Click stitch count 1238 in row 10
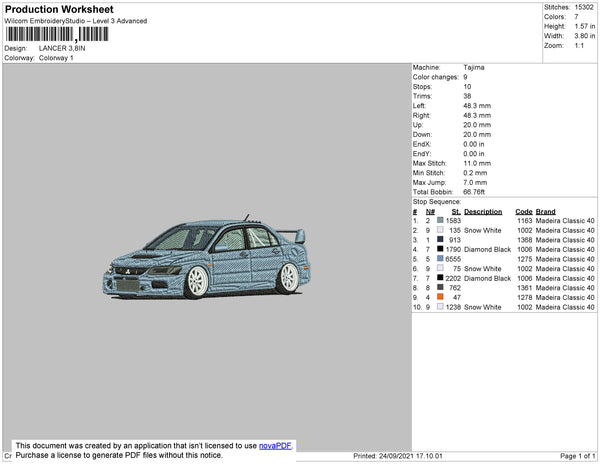The width and height of the screenshot is (600, 464). (x=453, y=307)
